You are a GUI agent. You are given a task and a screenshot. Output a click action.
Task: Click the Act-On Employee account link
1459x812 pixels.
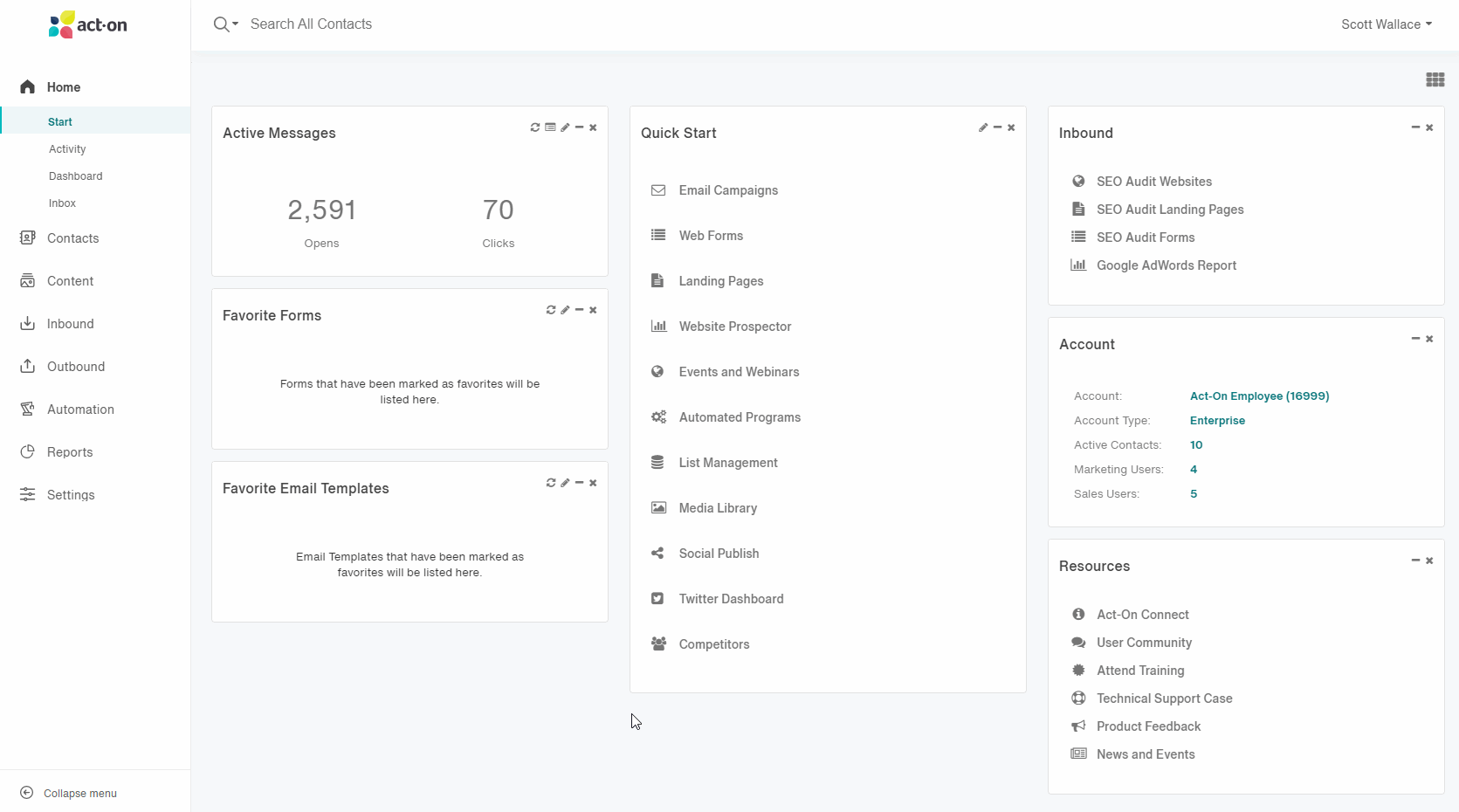(x=1259, y=396)
